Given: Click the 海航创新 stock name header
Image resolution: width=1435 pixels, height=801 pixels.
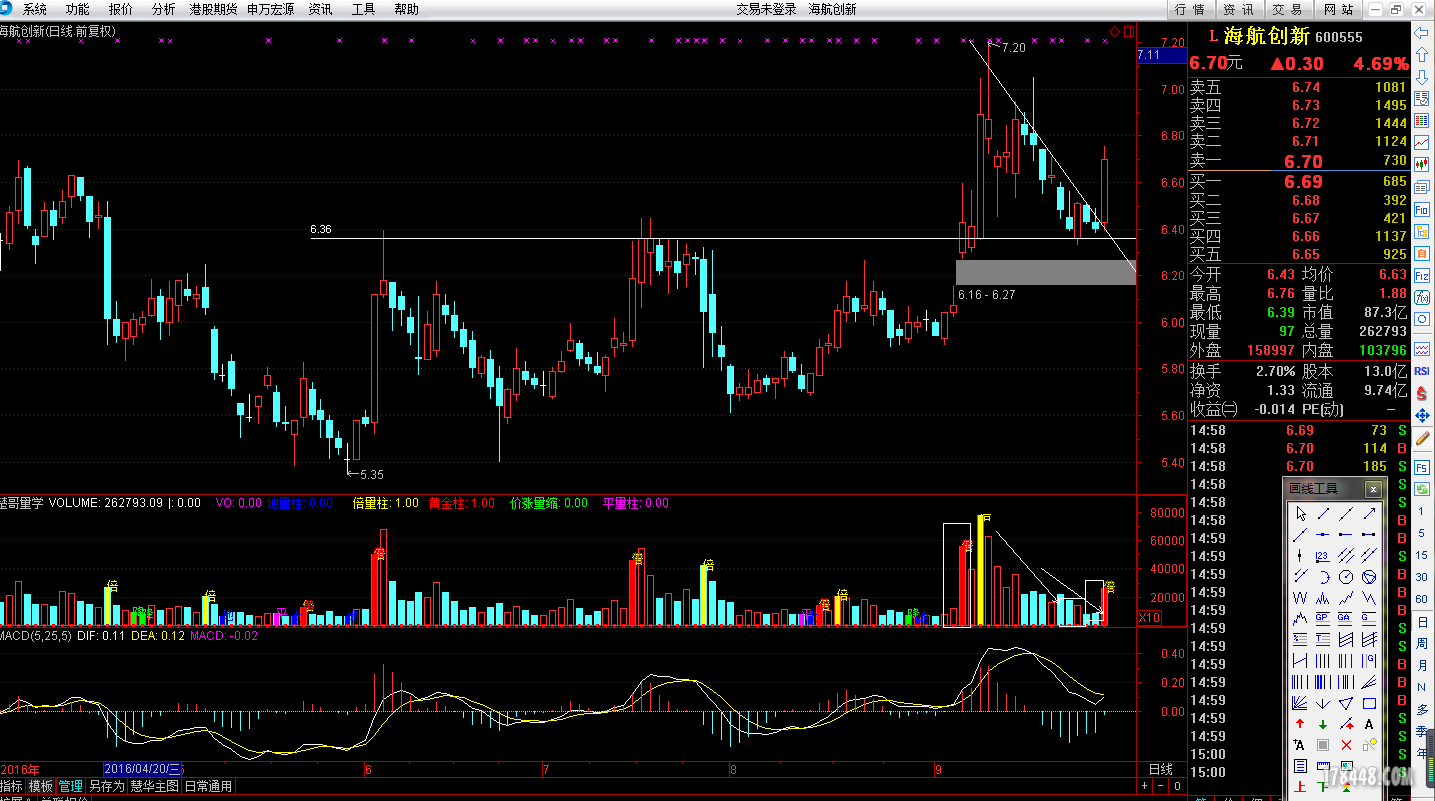Looking at the screenshot, I should (1267, 36).
